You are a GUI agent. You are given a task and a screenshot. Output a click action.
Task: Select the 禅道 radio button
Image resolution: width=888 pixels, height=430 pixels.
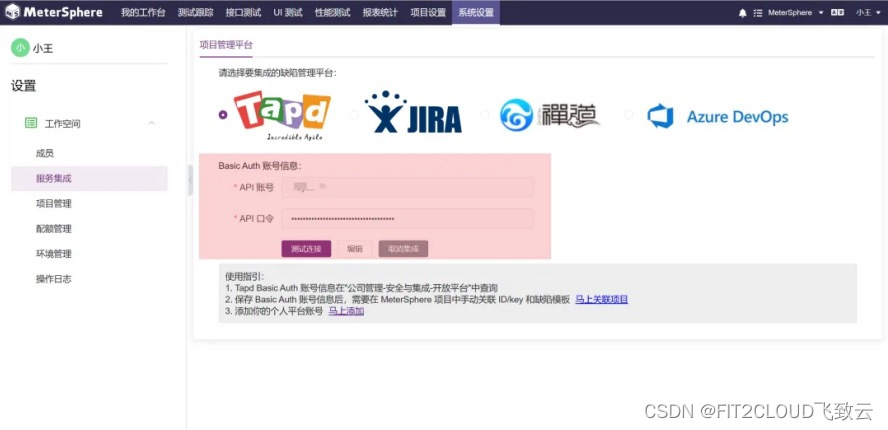485,114
